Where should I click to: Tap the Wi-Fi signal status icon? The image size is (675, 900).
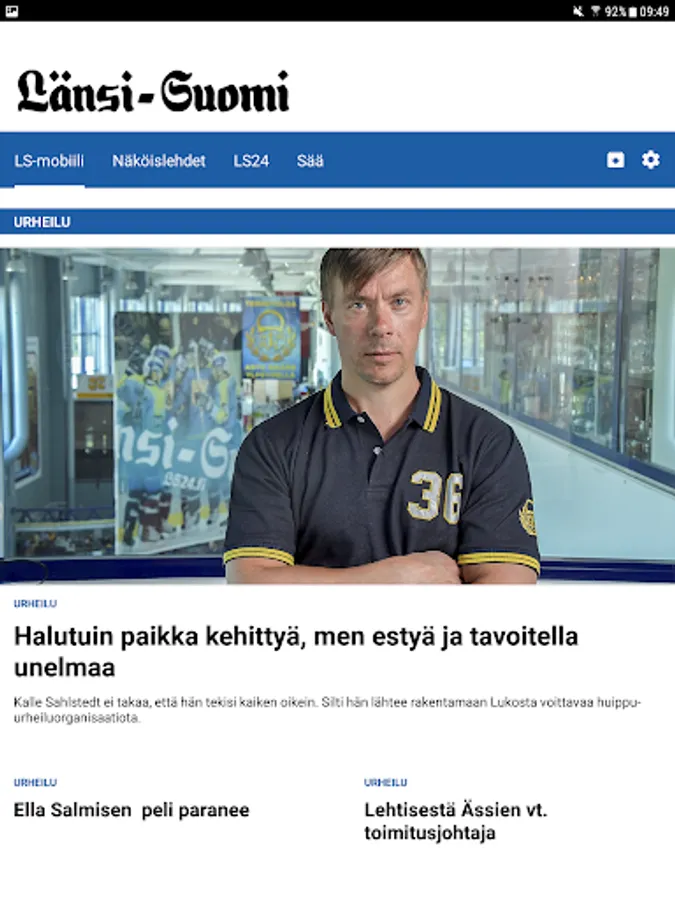[595, 11]
